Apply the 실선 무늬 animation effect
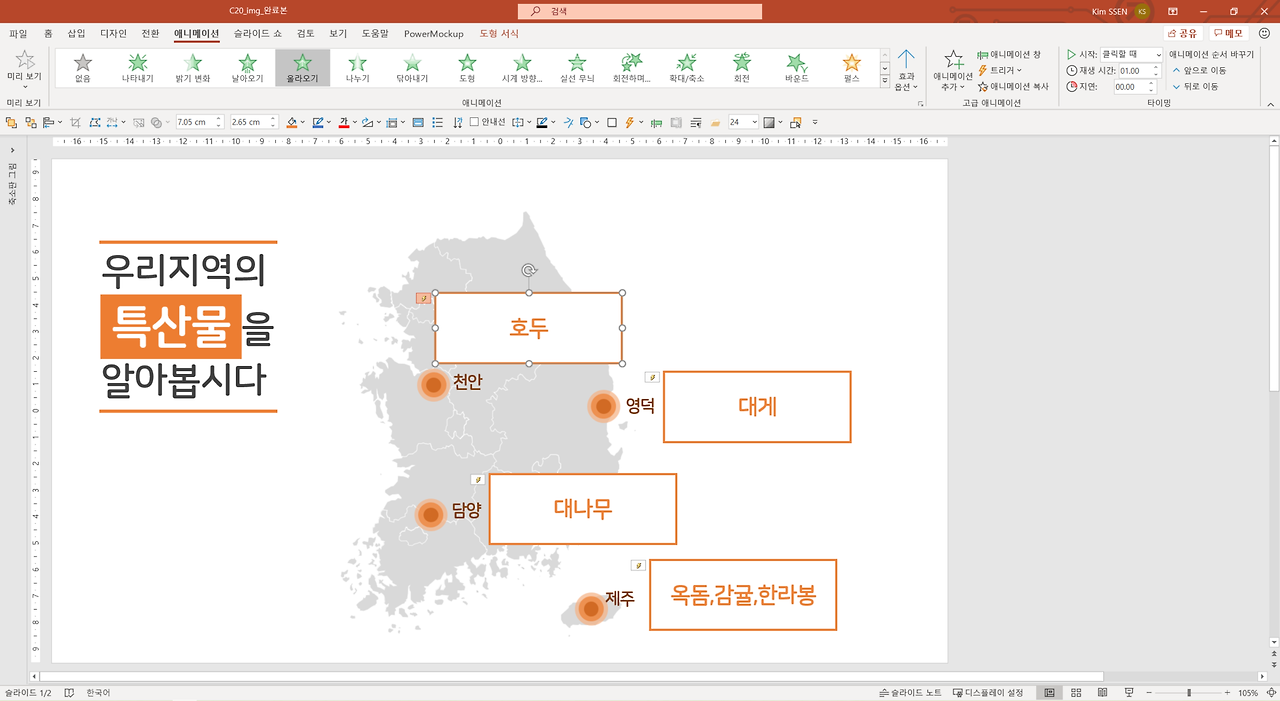This screenshot has width=1280, height=701. pos(577,68)
